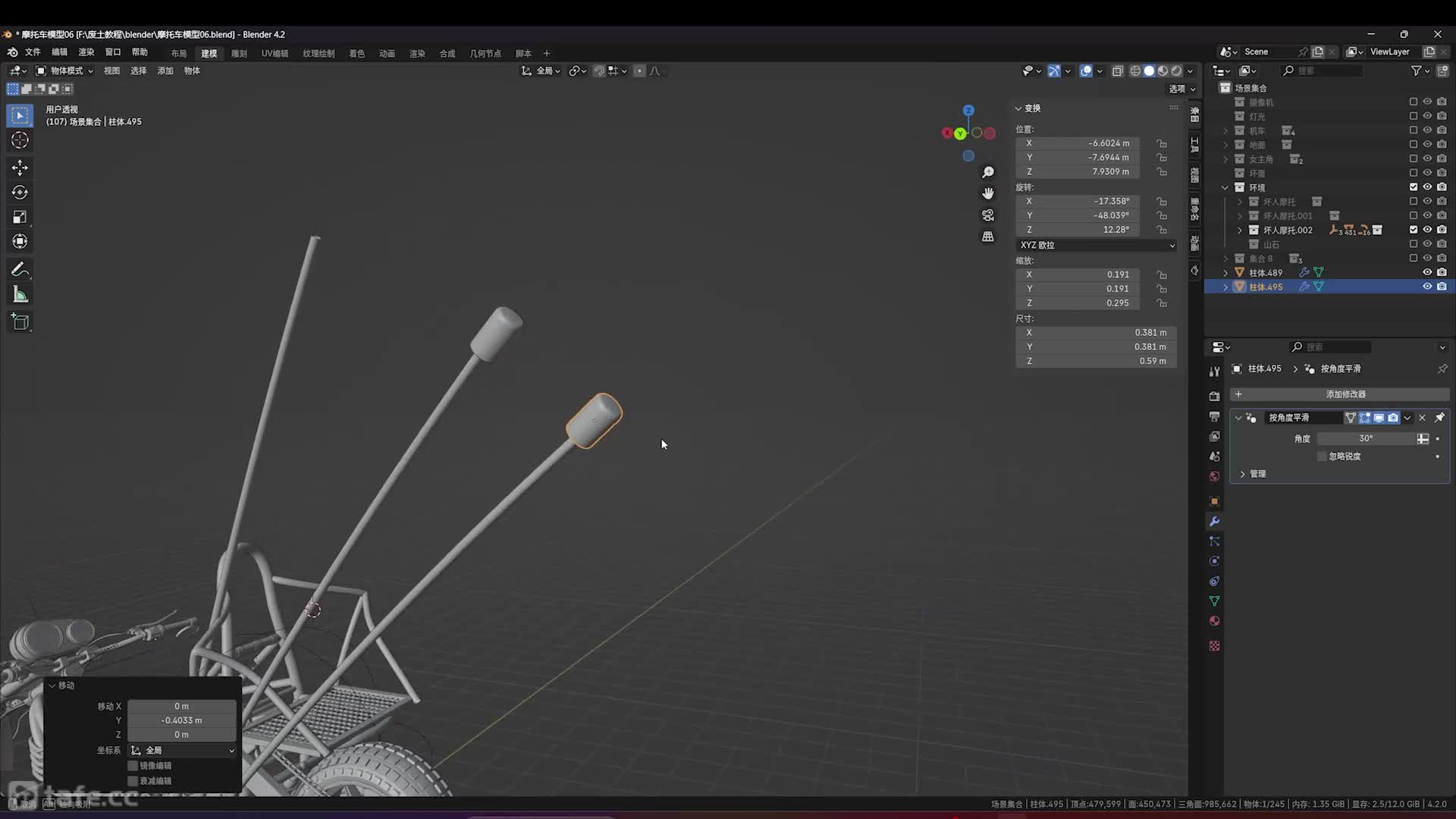Viewport: 1456px width, 819px height.
Task: Hide 柱体.489 with its eye icon
Action: (x=1427, y=272)
